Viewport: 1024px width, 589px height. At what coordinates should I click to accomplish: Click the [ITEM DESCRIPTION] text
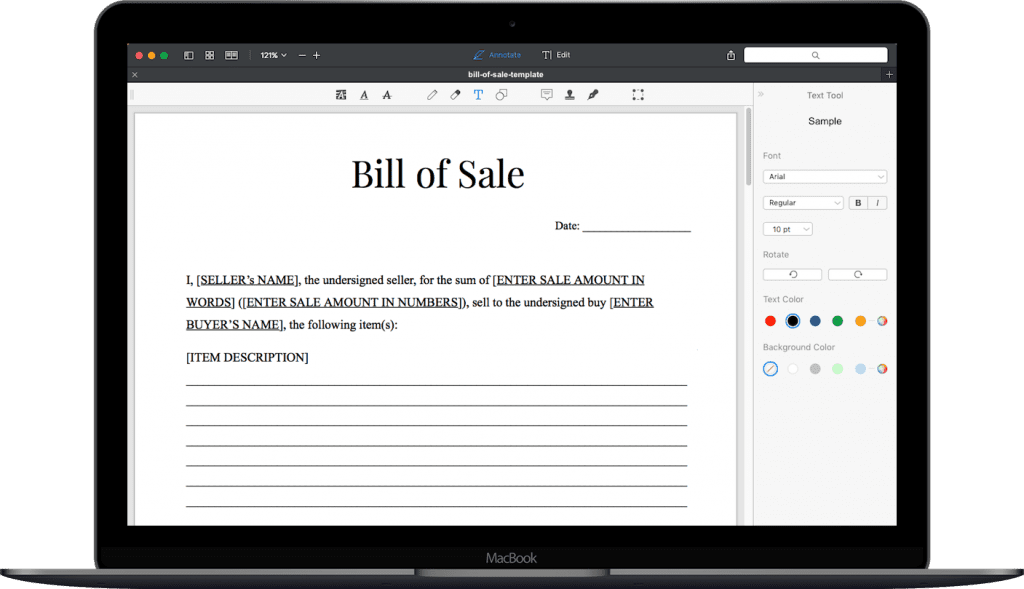(x=247, y=357)
